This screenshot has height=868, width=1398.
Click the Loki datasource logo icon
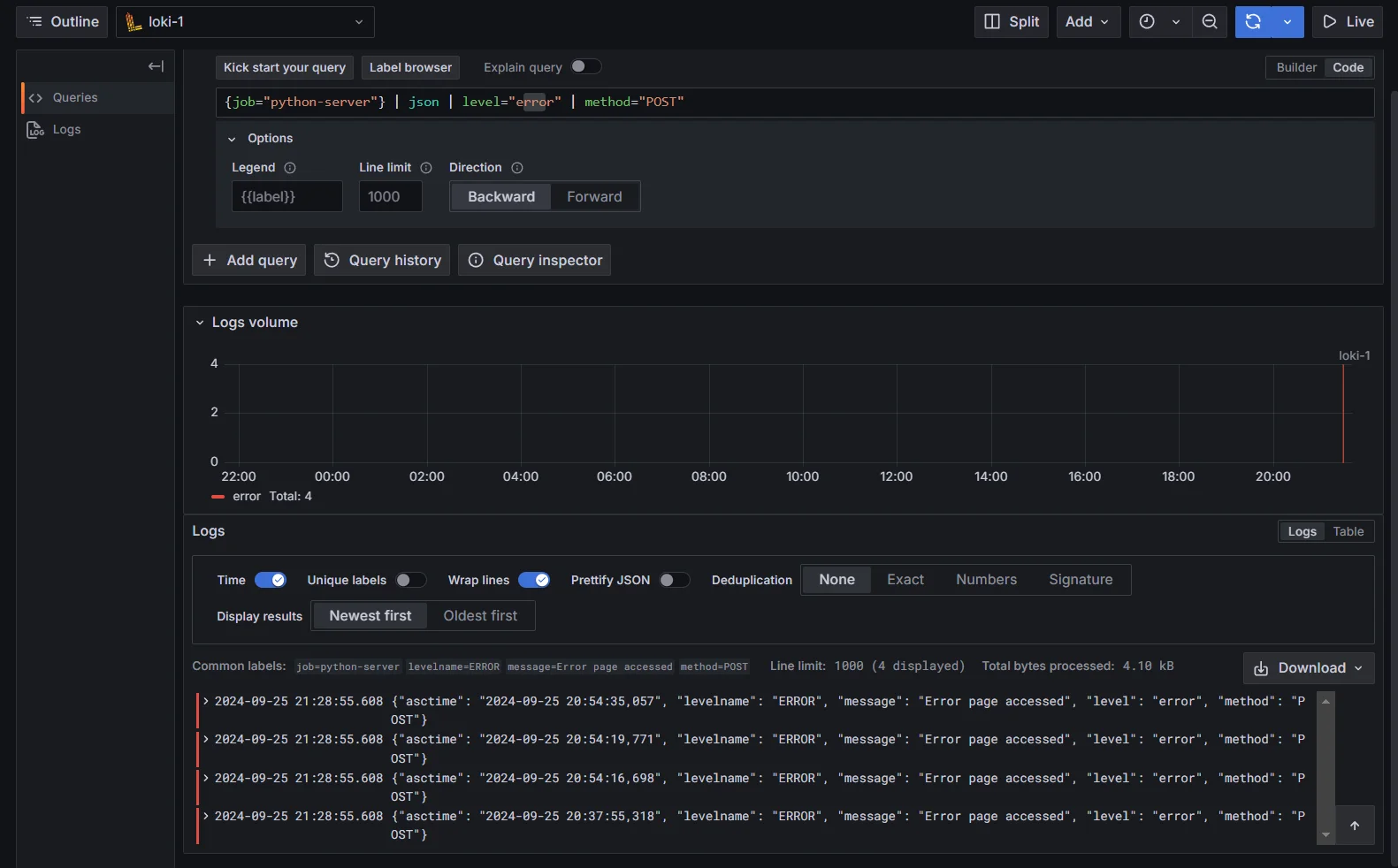tap(134, 22)
